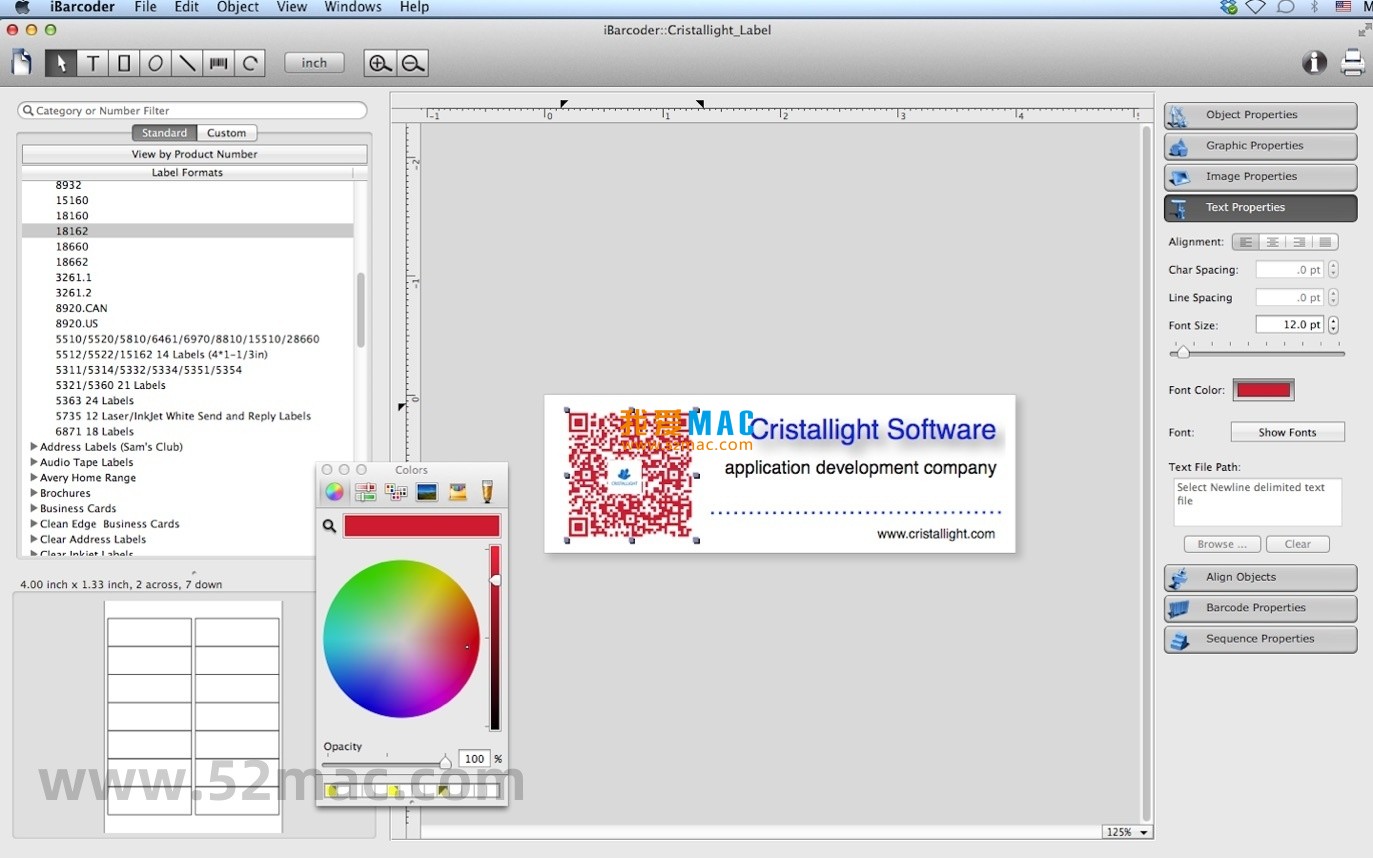This screenshot has width=1373, height=858.
Task: Open the Object menu
Action: (238, 7)
